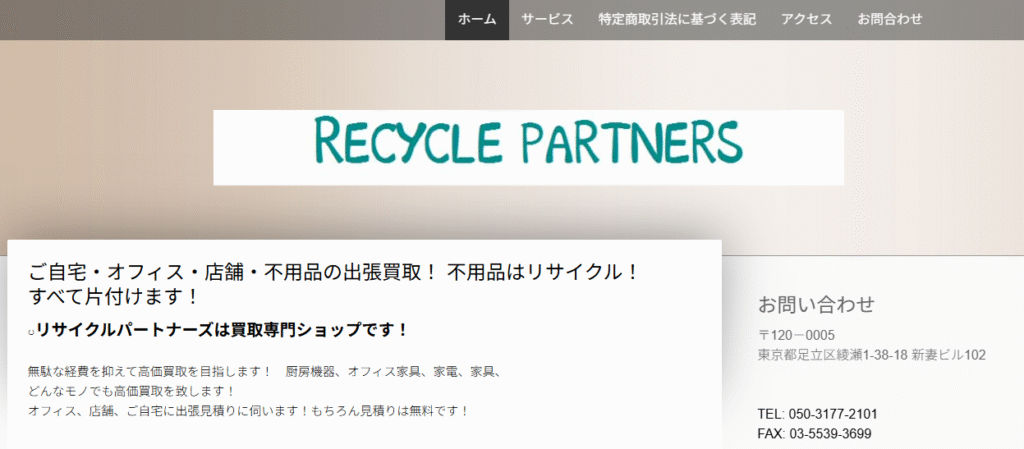1024x449 pixels.
Task: Click the sidebar お問い合わせ heading
Action: (x=816, y=304)
